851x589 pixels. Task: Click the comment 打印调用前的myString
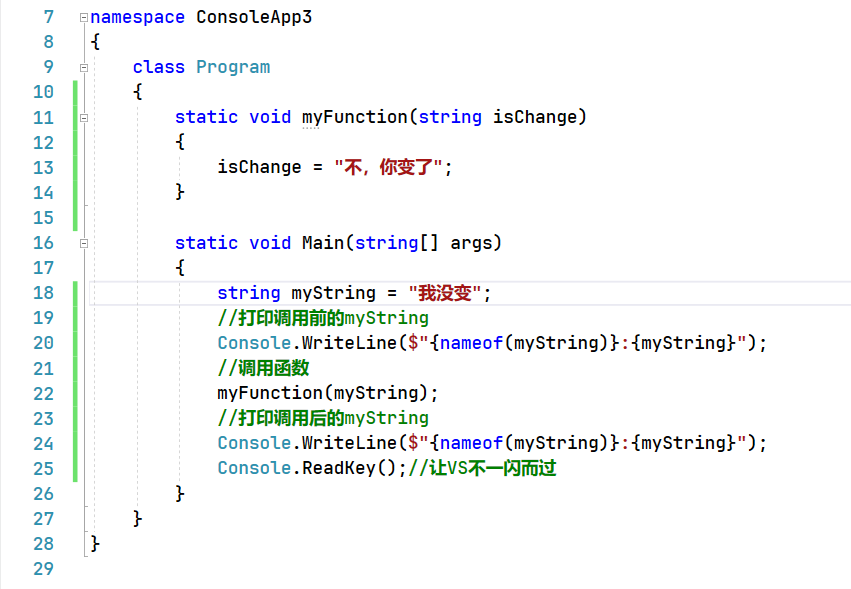pyautogui.click(x=323, y=318)
